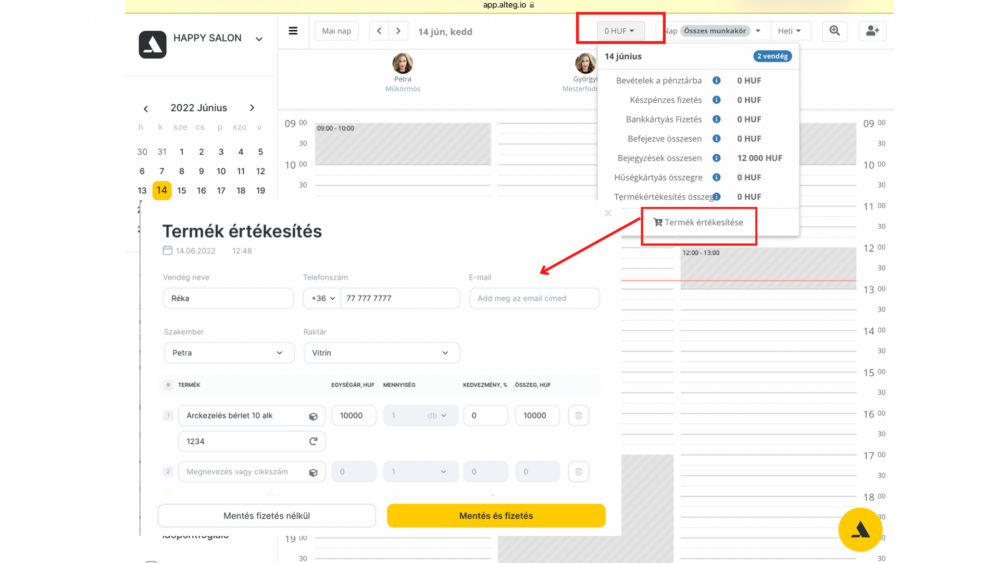Open unit dropdown in first product row
The height and width of the screenshot is (563, 1000).
point(437,416)
